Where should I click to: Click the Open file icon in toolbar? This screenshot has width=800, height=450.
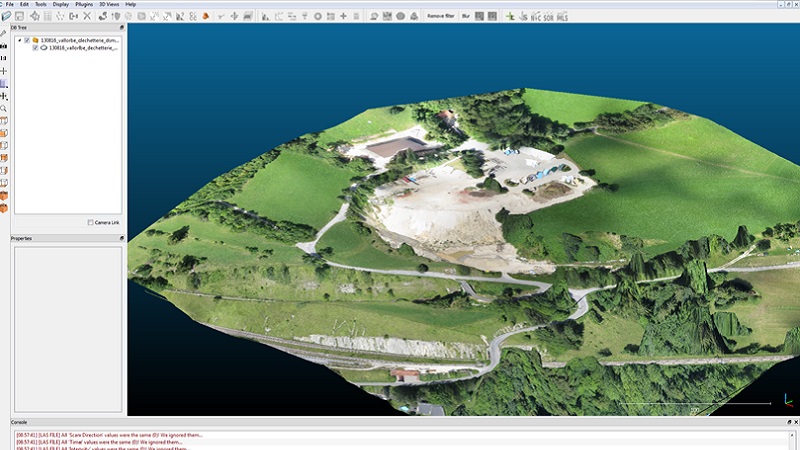click(5, 16)
